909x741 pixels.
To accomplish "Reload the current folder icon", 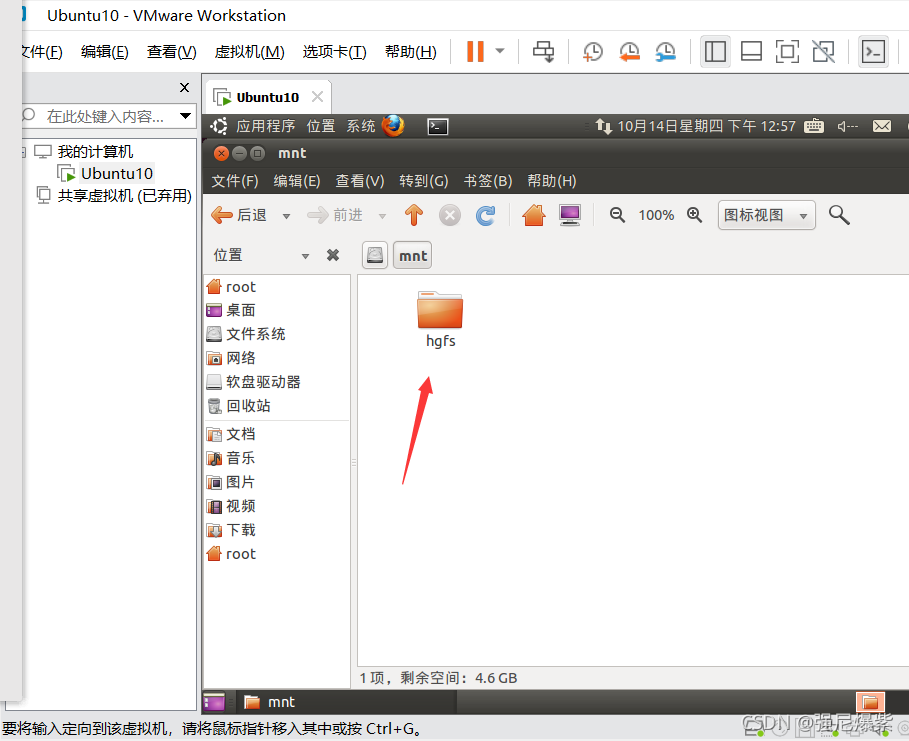I will [x=486, y=215].
